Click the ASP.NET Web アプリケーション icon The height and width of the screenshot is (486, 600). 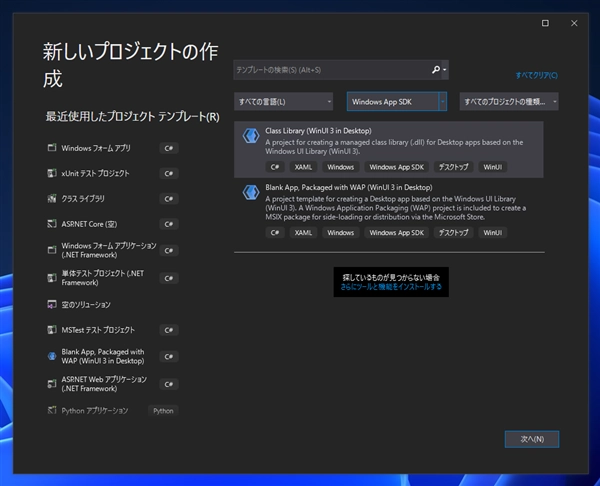[52, 383]
